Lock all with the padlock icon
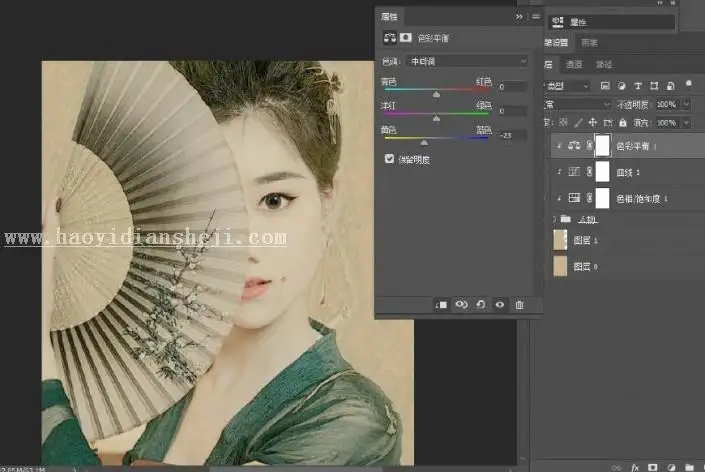The height and width of the screenshot is (472, 705). pos(623,122)
